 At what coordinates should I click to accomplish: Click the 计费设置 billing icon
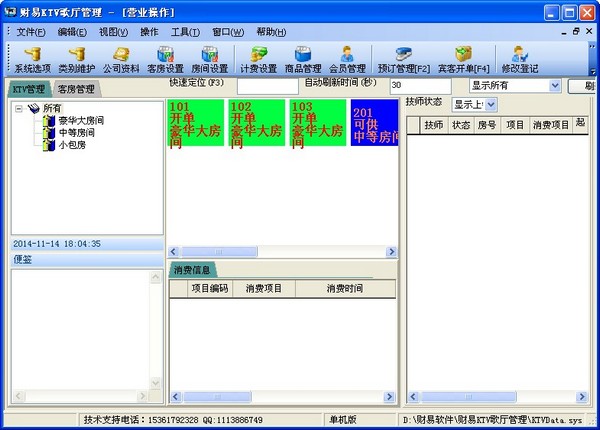pos(259,60)
